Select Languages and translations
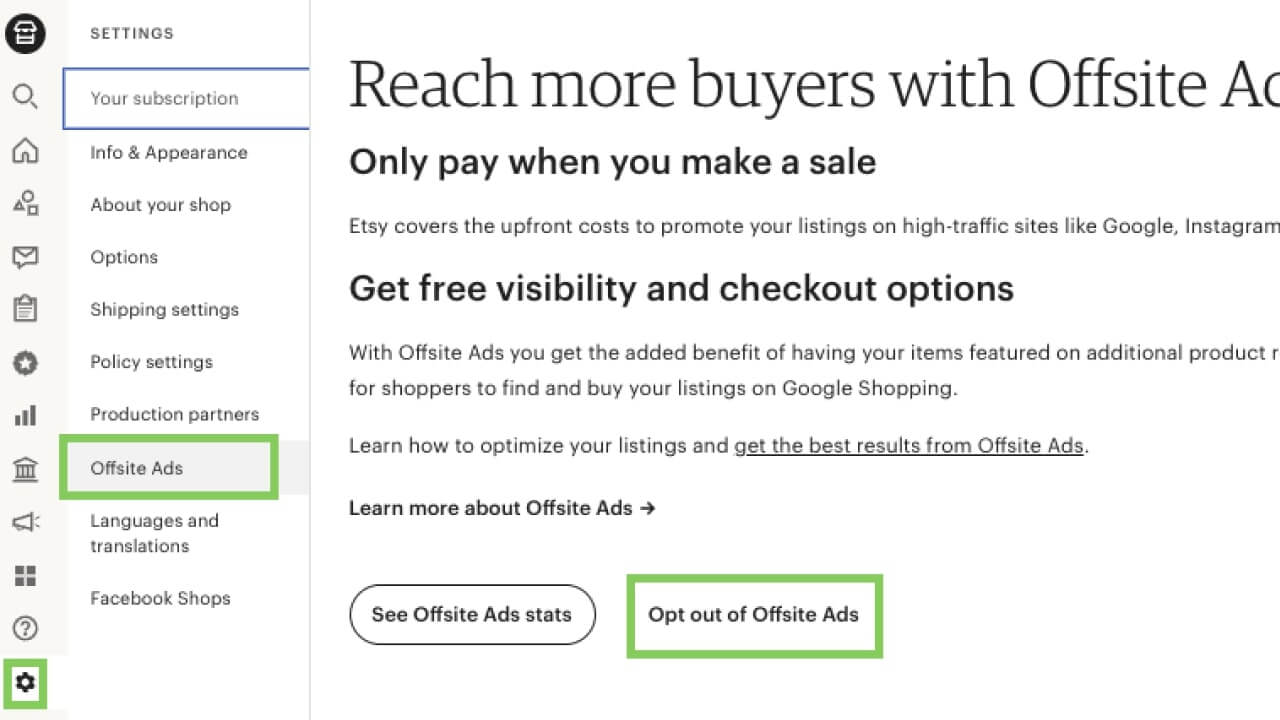The width and height of the screenshot is (1280, 720). click(x=154, y=533)
